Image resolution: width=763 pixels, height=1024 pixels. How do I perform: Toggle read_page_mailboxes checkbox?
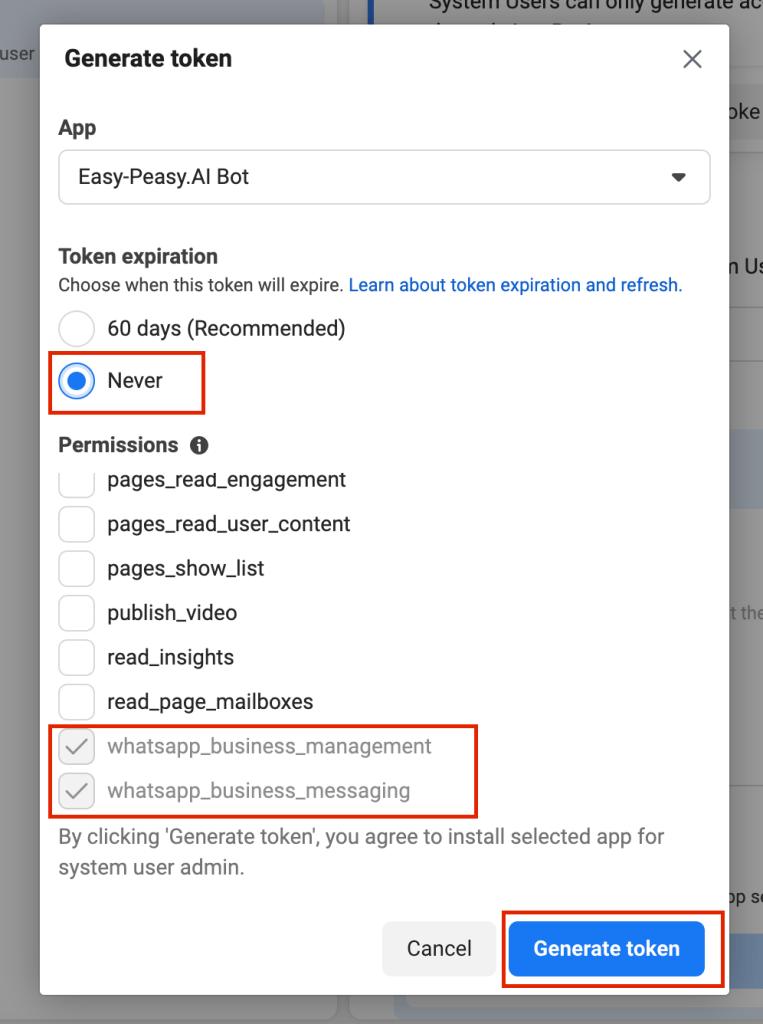point(77,701)
